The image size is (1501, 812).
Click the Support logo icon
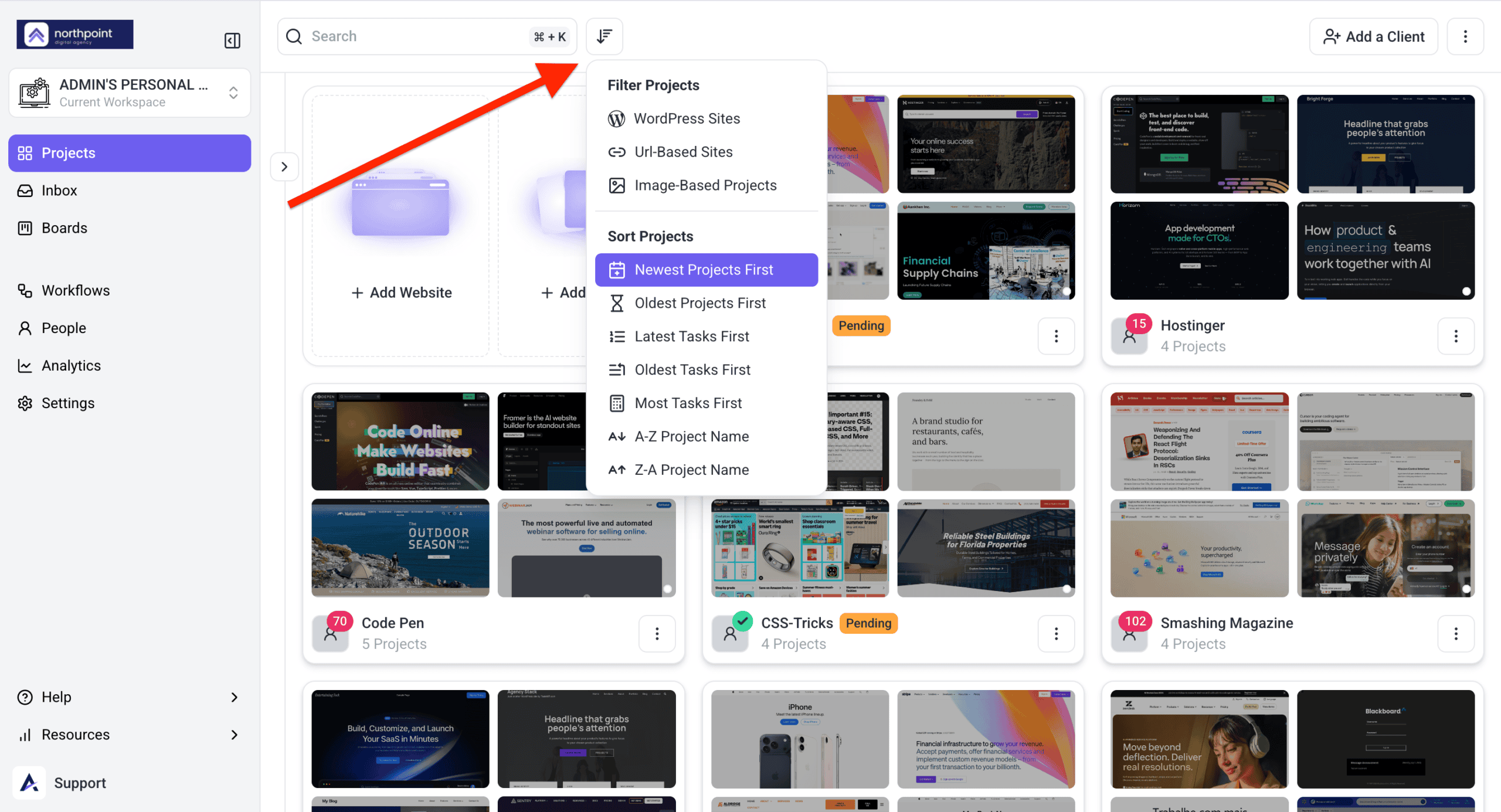pos(29,783)
